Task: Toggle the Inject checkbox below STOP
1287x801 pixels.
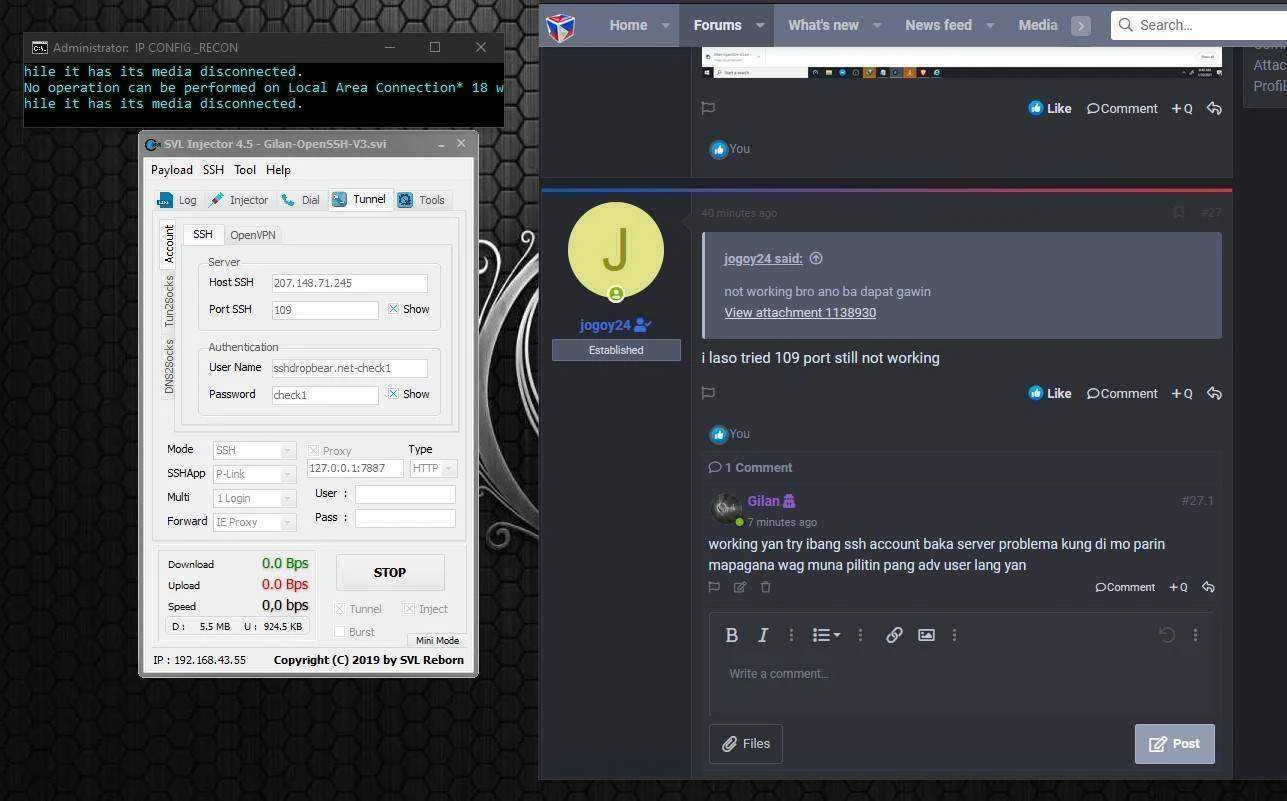Action: (x=409, y=609)
